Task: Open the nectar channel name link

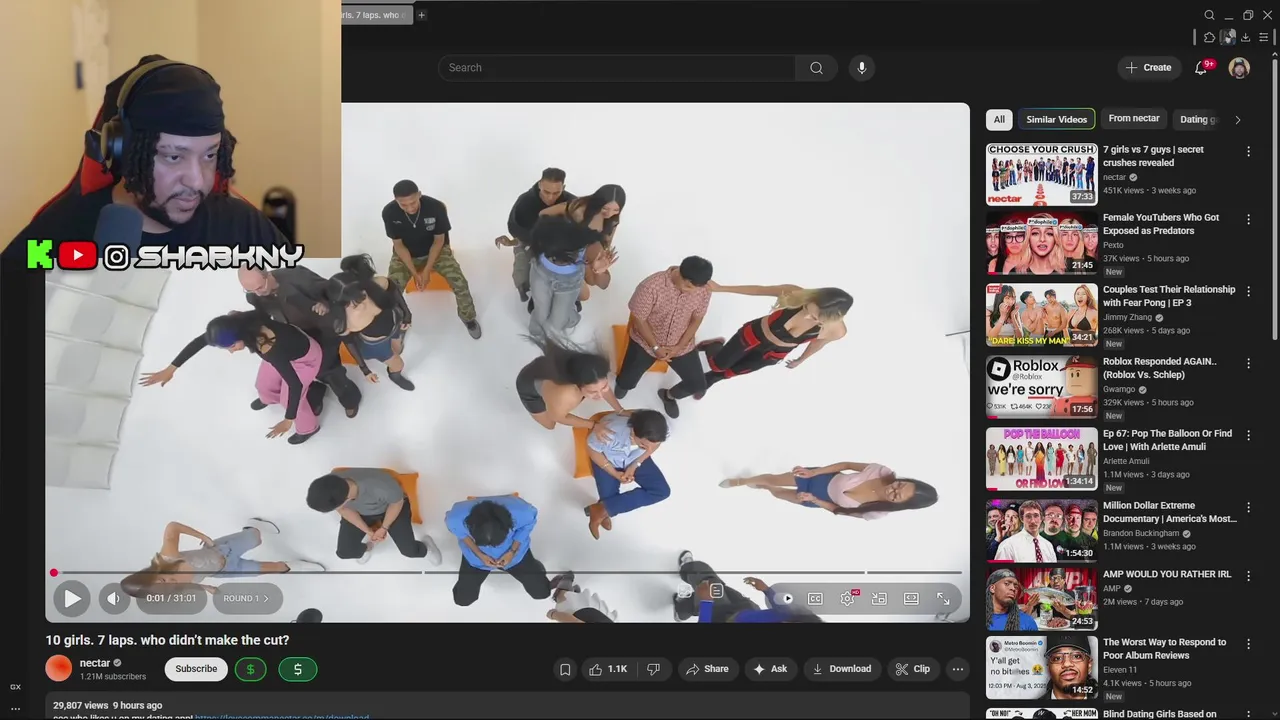Action: coord(95,663)
